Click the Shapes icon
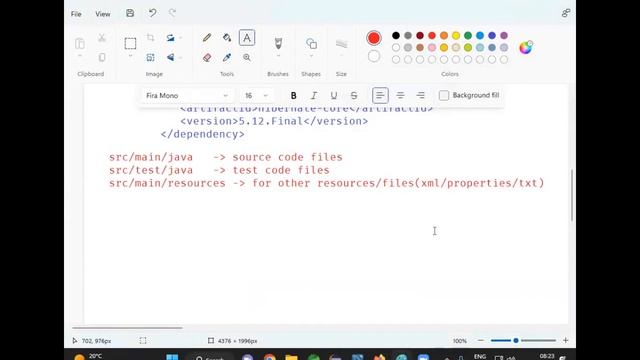The height and width of the screenshot is (360, 640). pos(311,43)
